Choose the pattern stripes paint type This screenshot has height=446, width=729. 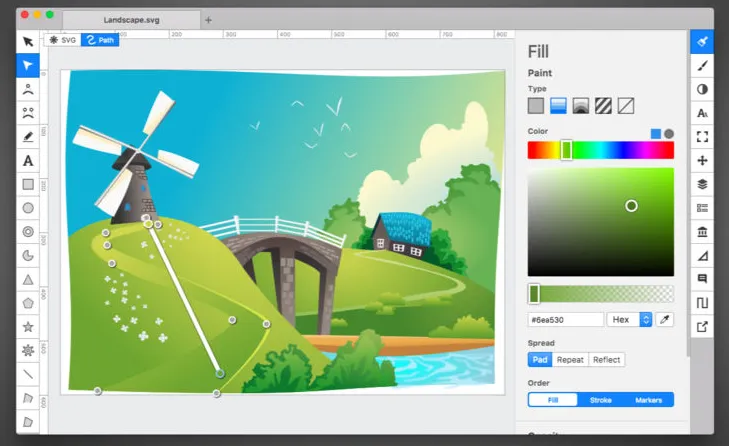pos(603,106)
